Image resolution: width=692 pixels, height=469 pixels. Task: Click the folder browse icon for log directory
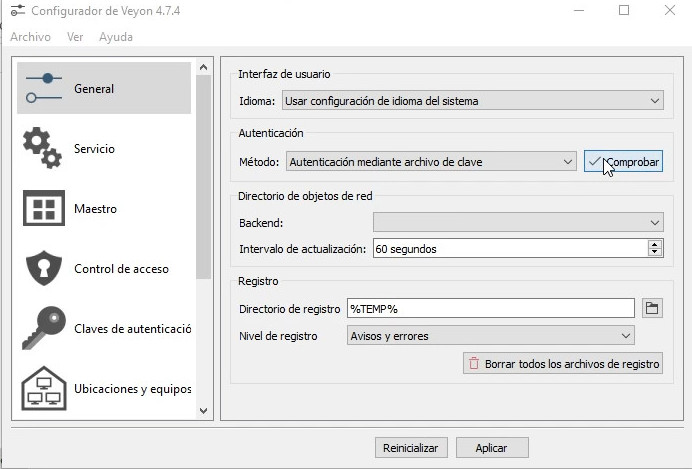coord(652,308)
